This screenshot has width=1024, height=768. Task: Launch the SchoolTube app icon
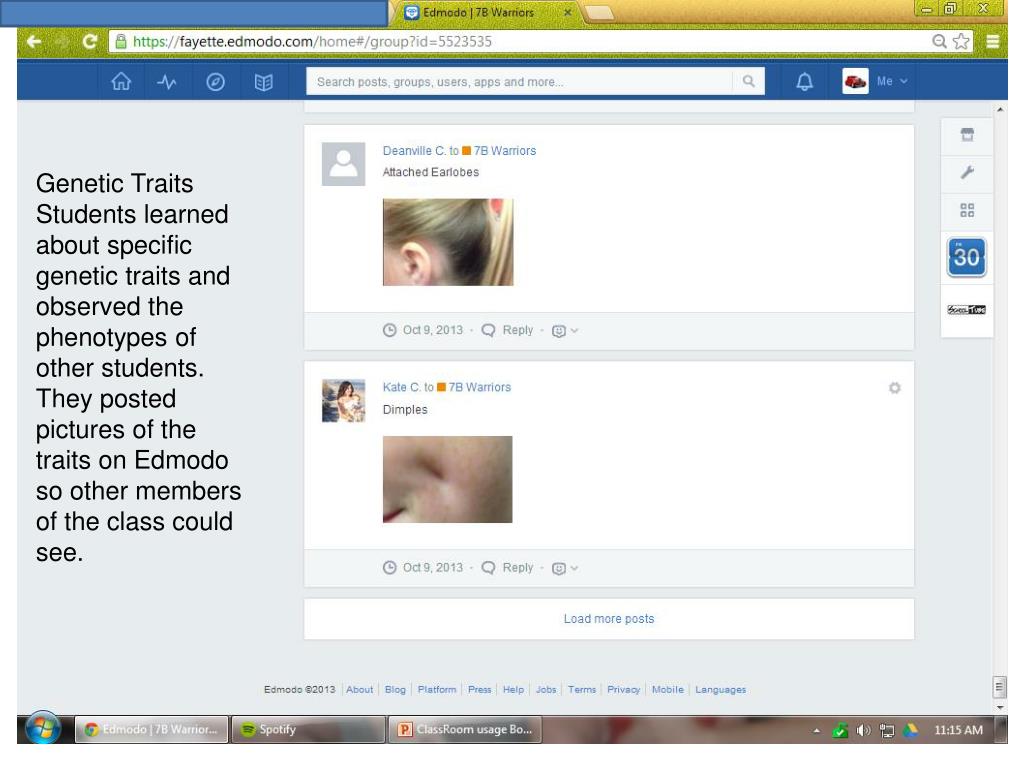pyautogui.click(x=967, y=310)
